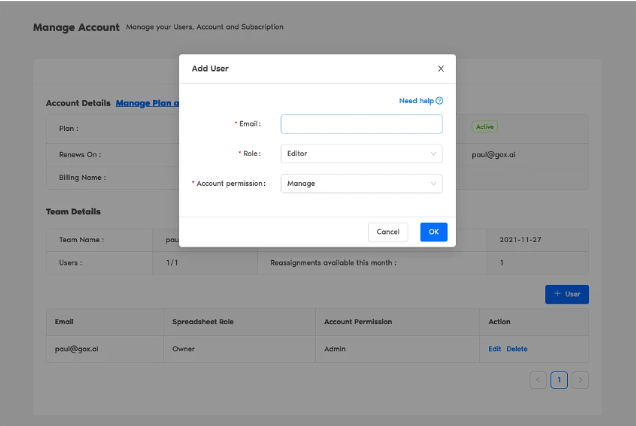Open the Role dropdown showing Editor
This screenshot has width=636, height=426.
[x=361, y=154]
